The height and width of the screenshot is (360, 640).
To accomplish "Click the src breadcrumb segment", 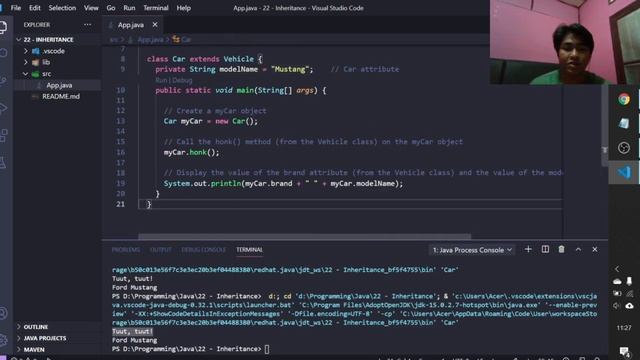I will pos(113,40).
